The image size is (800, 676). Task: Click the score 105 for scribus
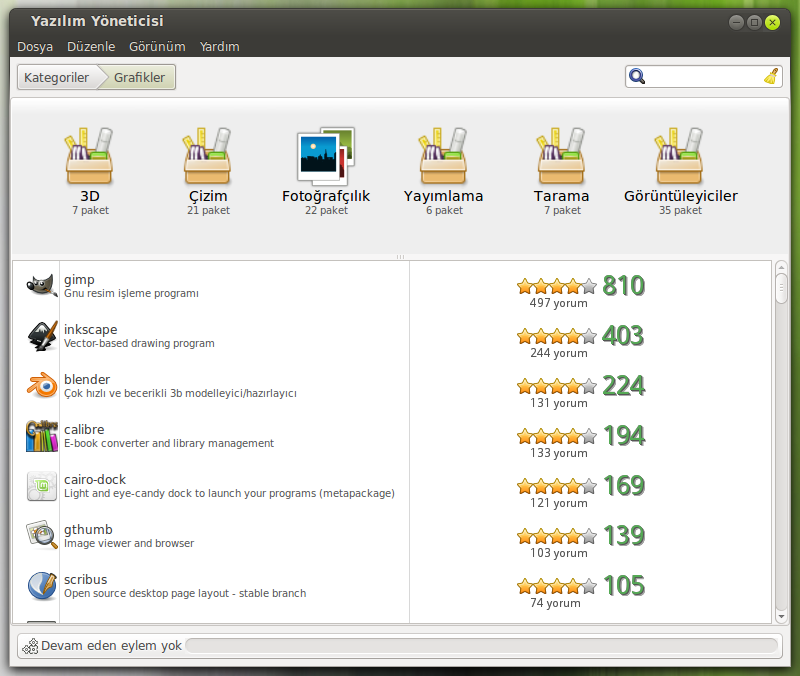(624, 586)
